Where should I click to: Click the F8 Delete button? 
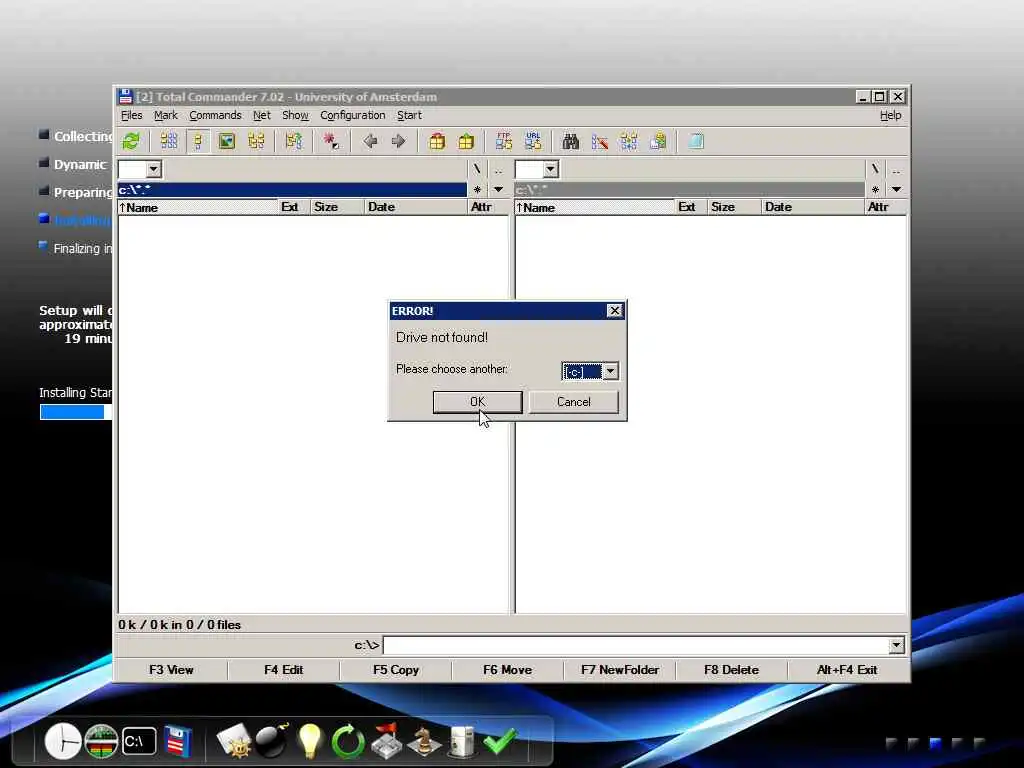(731, 670)
